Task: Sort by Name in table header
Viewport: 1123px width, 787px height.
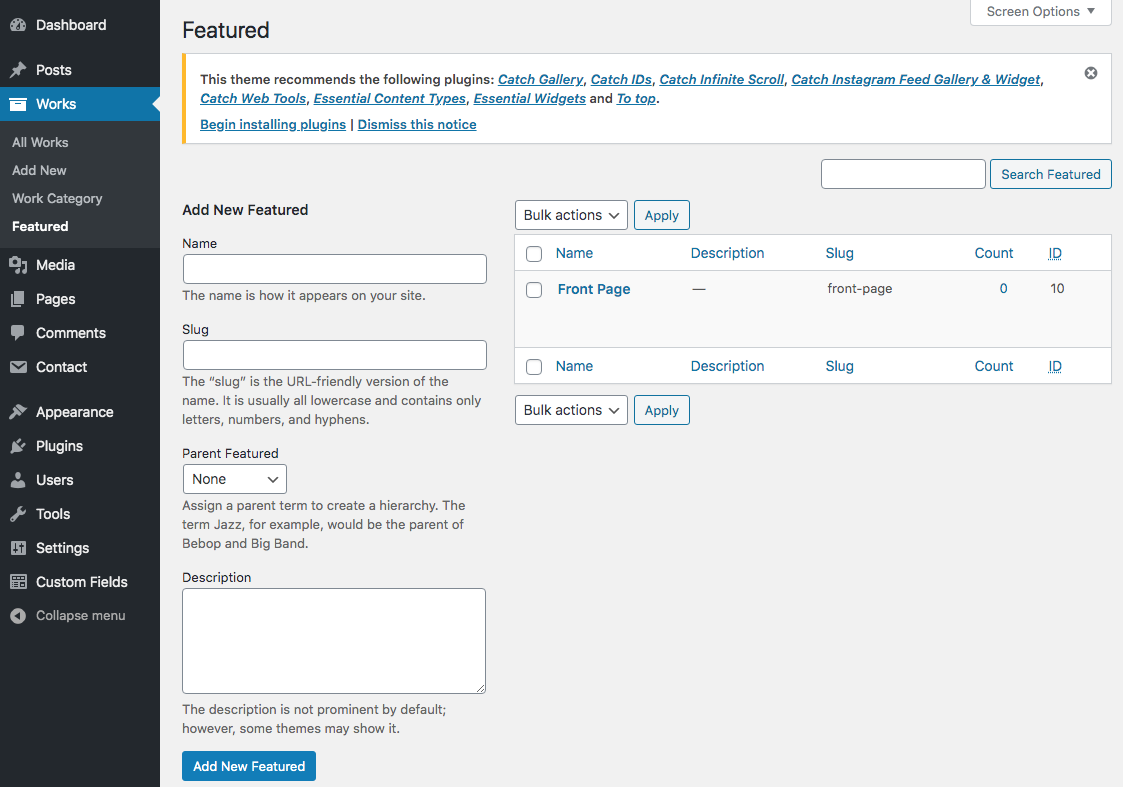Action: [574, 254]
